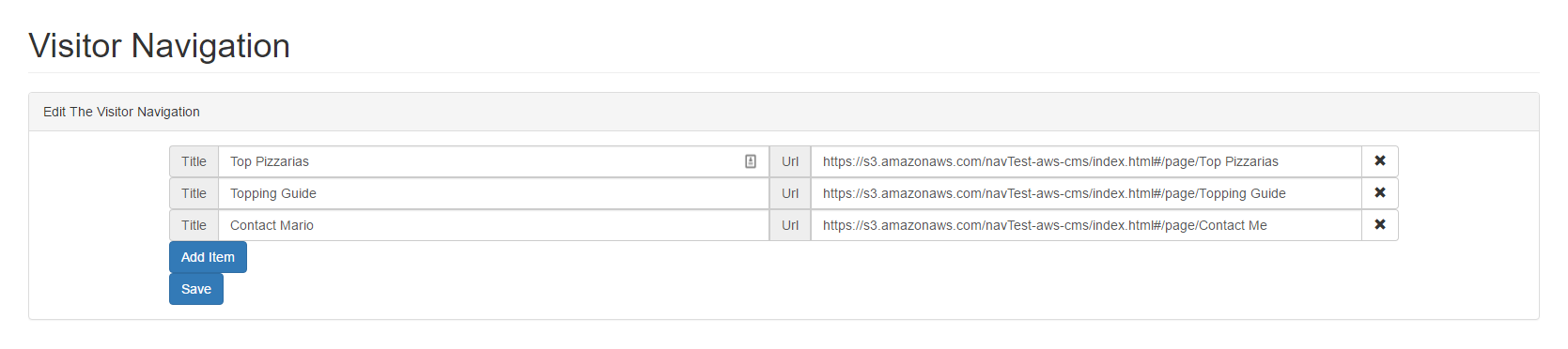Click the Title label of Contact Mario row
Screen dimensions: 1568x349
(194, 225)
